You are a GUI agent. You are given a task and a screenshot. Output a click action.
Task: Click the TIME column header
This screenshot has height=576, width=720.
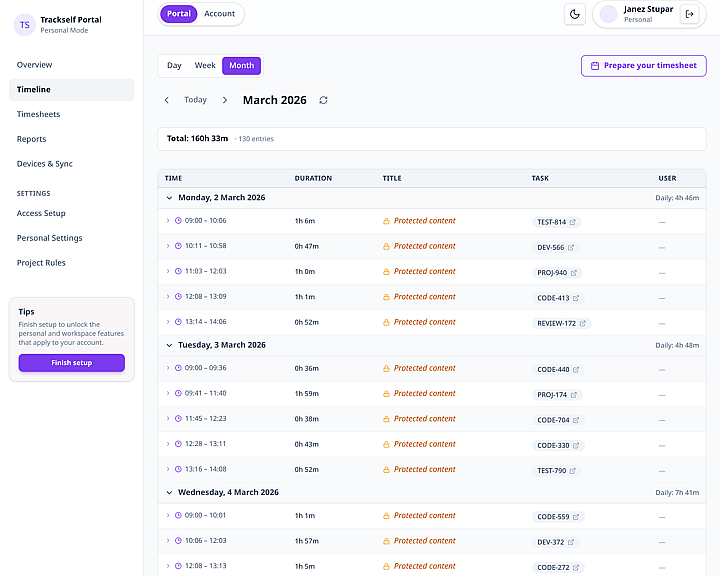pos(174,178)
